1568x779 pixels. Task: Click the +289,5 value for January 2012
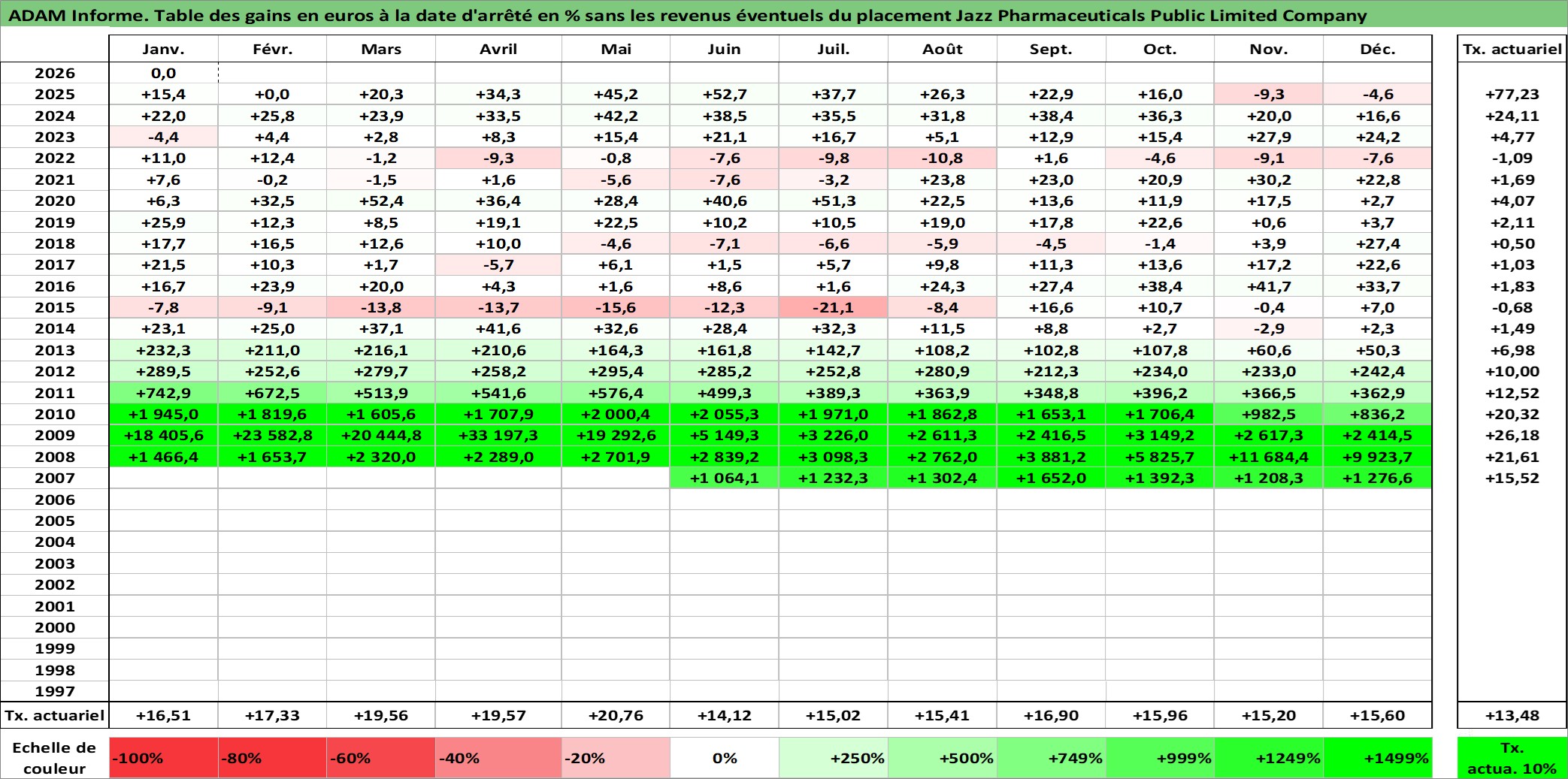pyautogui.click(x=164, y=371)
